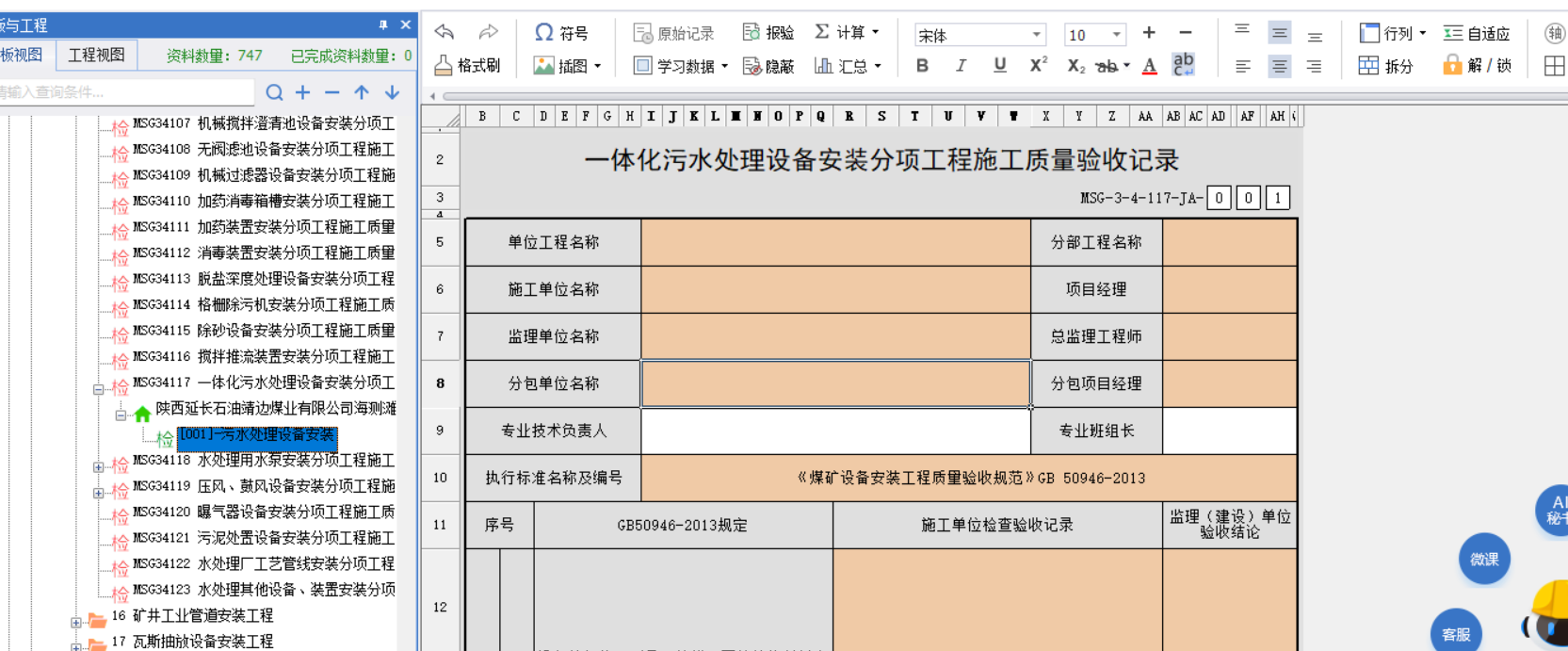The width and height of the screenshot is (1568, 651).
Task: Click the search magnifier in tree panel
Action: tap(274, 92)
